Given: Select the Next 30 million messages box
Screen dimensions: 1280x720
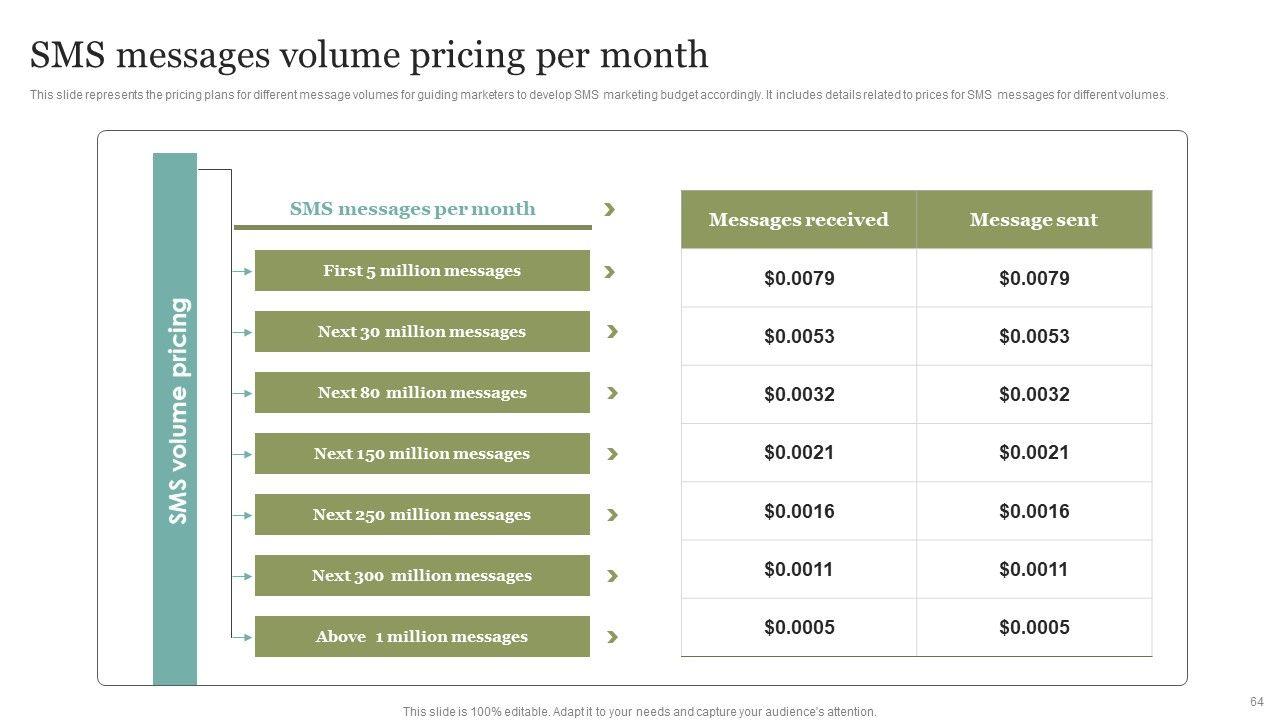Looking at the screenshot, I should (x=422, y=332).
